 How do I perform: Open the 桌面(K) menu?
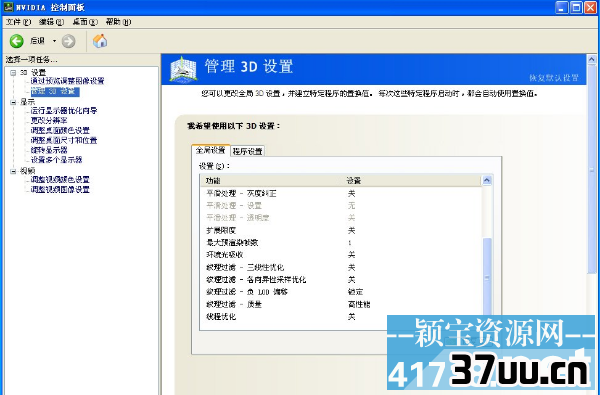pos(85,22)
